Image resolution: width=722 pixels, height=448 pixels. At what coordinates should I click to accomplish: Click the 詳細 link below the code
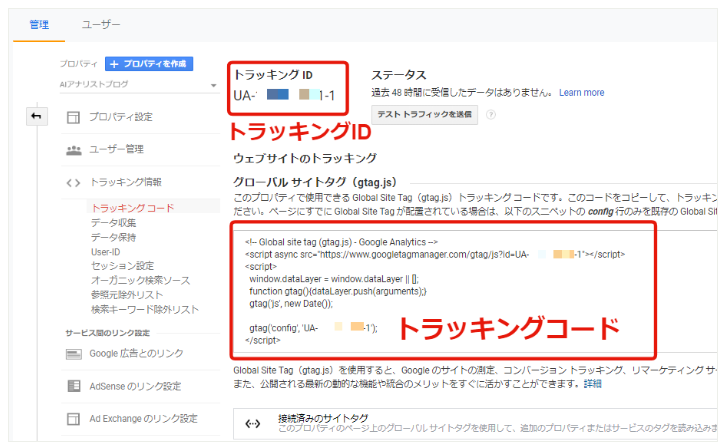(593, 384)
